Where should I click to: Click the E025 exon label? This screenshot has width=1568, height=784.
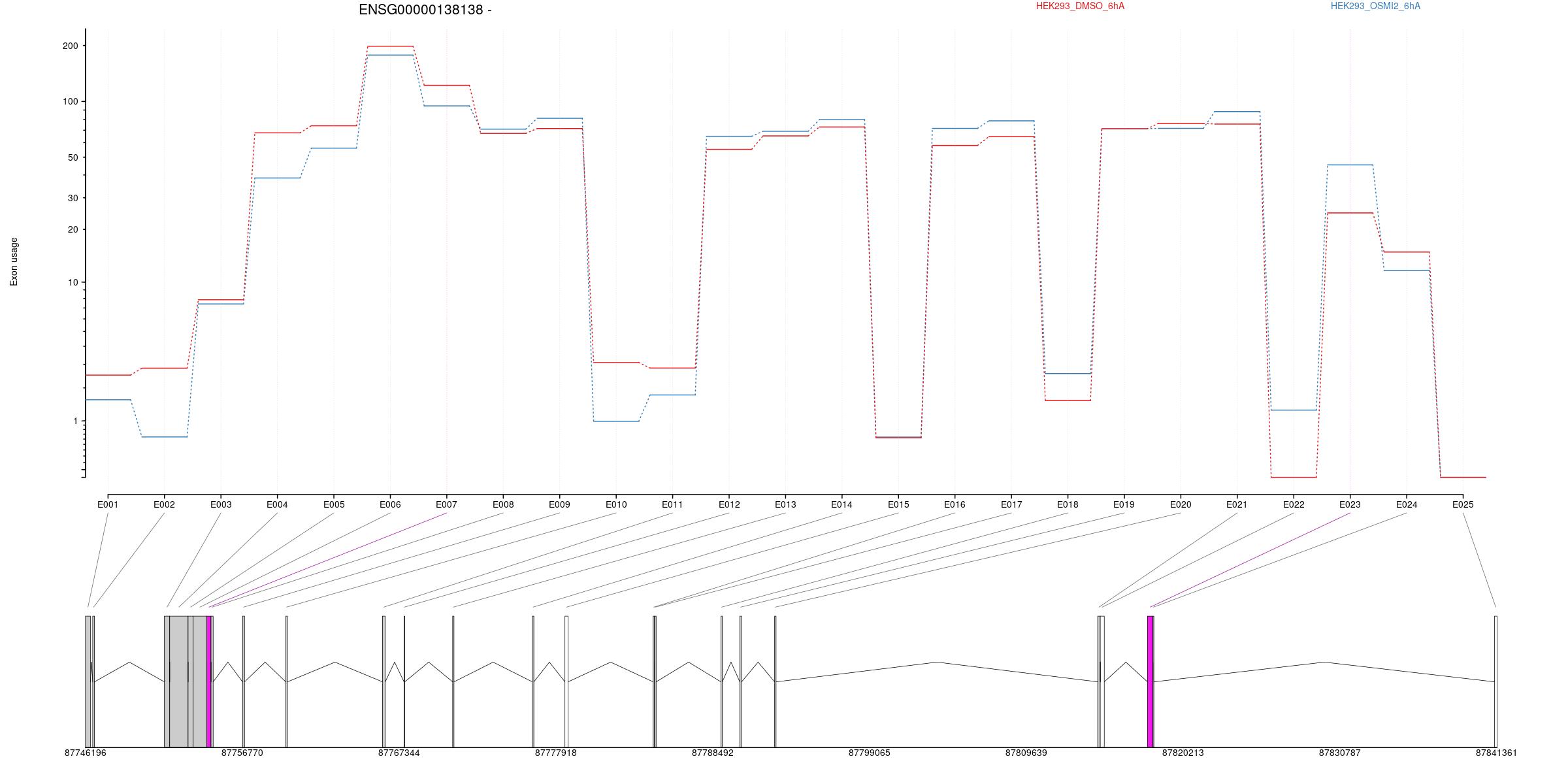(1463, 504)
